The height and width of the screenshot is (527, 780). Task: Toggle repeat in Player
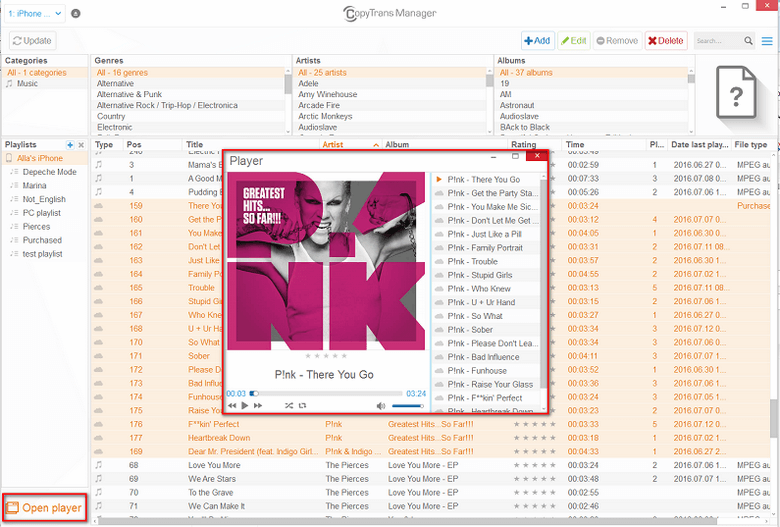pos(302,406)
